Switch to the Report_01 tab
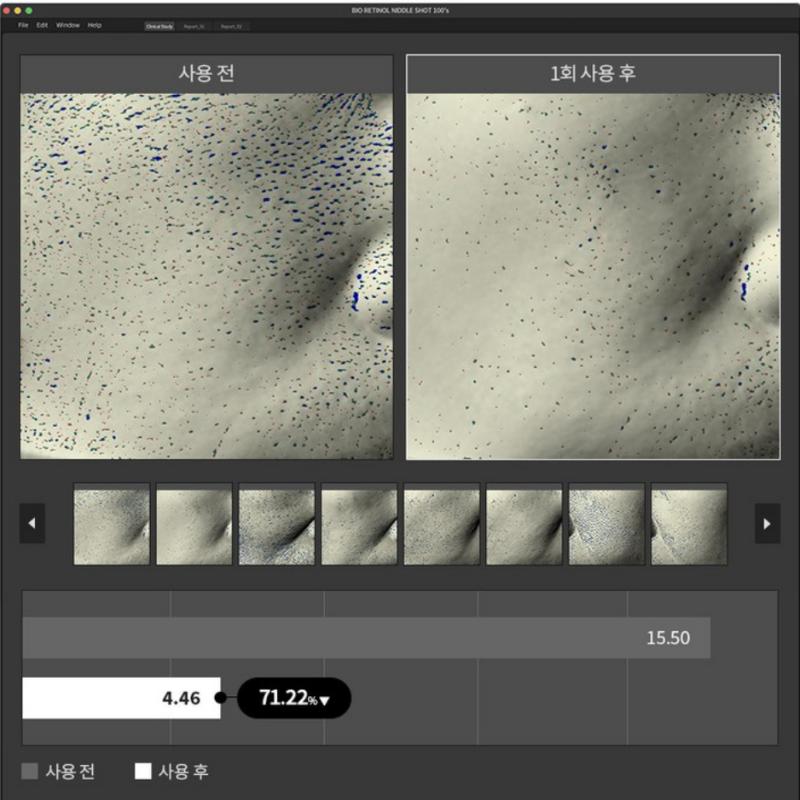This screenshot has height=800, width=800. point(193,26)
